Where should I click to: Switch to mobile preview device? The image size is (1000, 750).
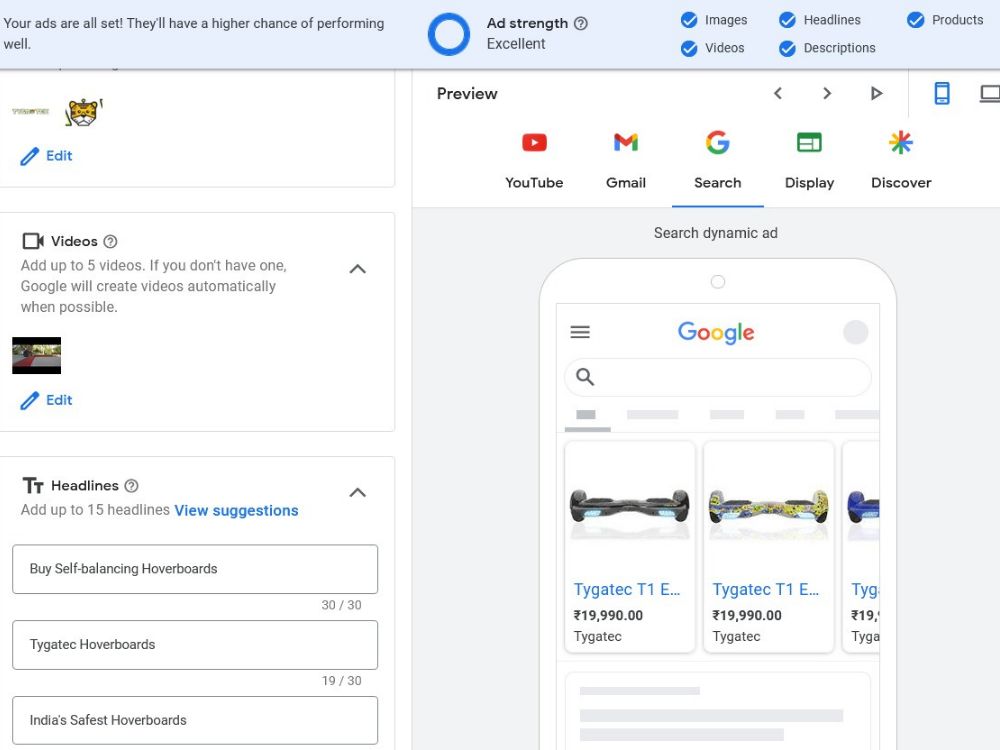click(x=942, y=94)
